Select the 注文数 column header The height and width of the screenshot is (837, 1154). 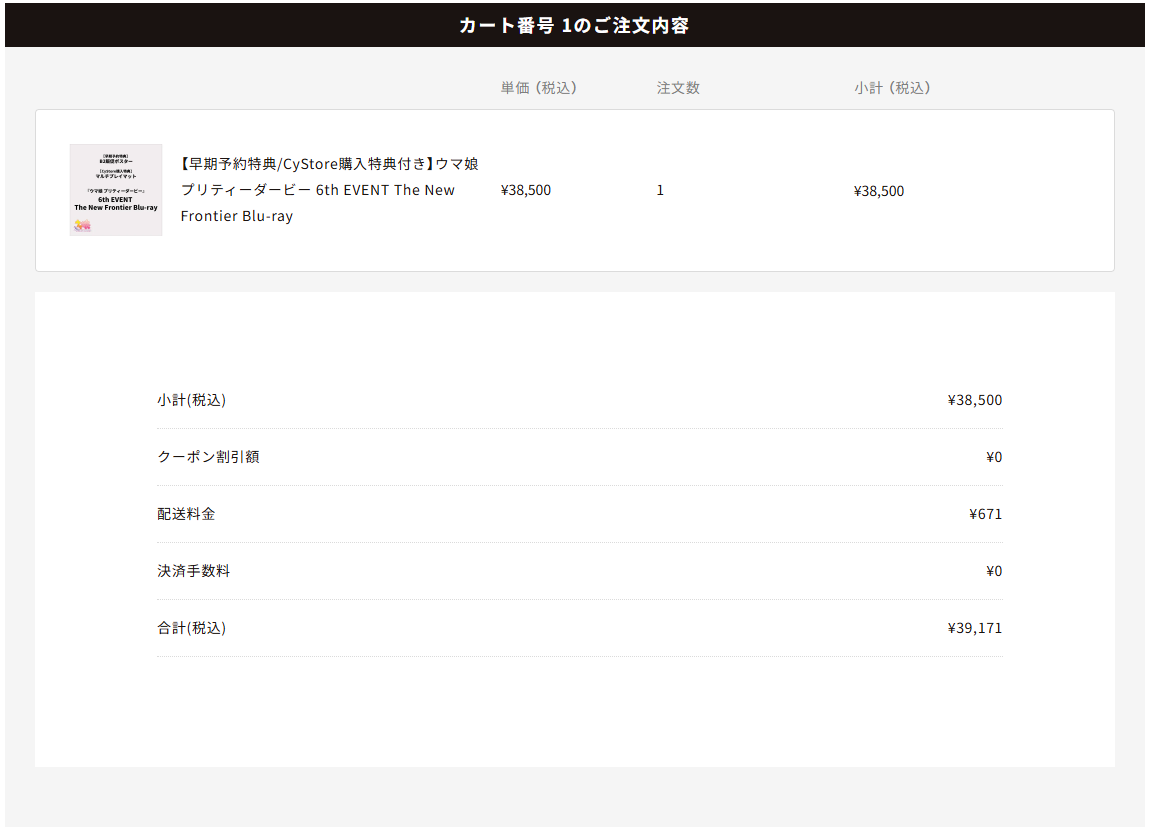[678, 88]
